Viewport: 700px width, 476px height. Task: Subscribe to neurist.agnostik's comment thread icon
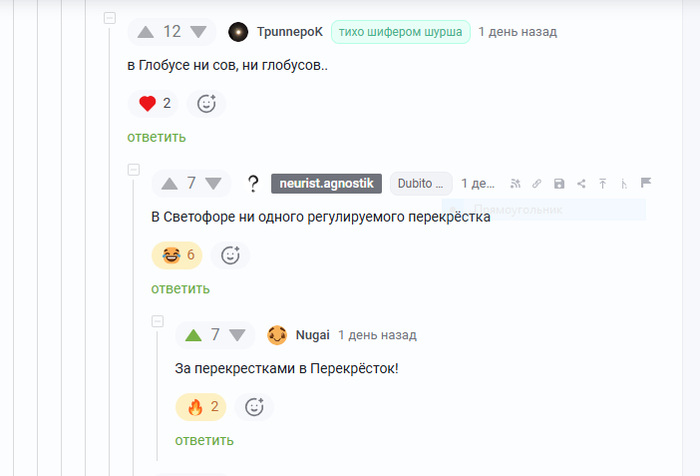(515, 184)
